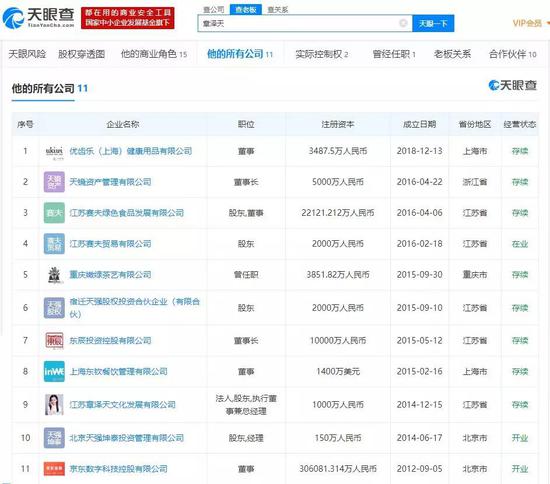Select the capital cell 3487.5万人民币
The height and width of the screenshot is (484, 550).
(338, 151)
